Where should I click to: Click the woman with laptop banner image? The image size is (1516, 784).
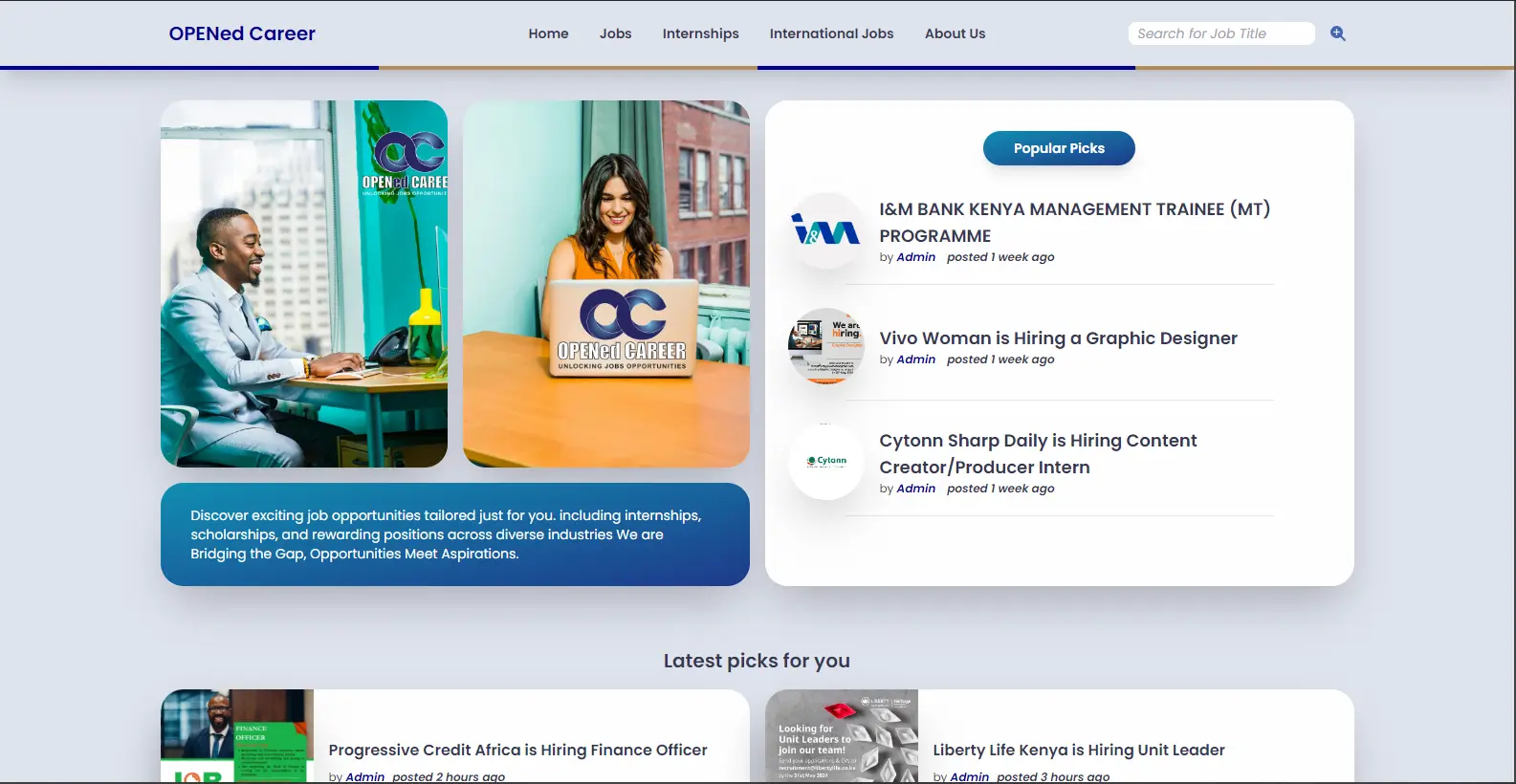pos(605,284)
